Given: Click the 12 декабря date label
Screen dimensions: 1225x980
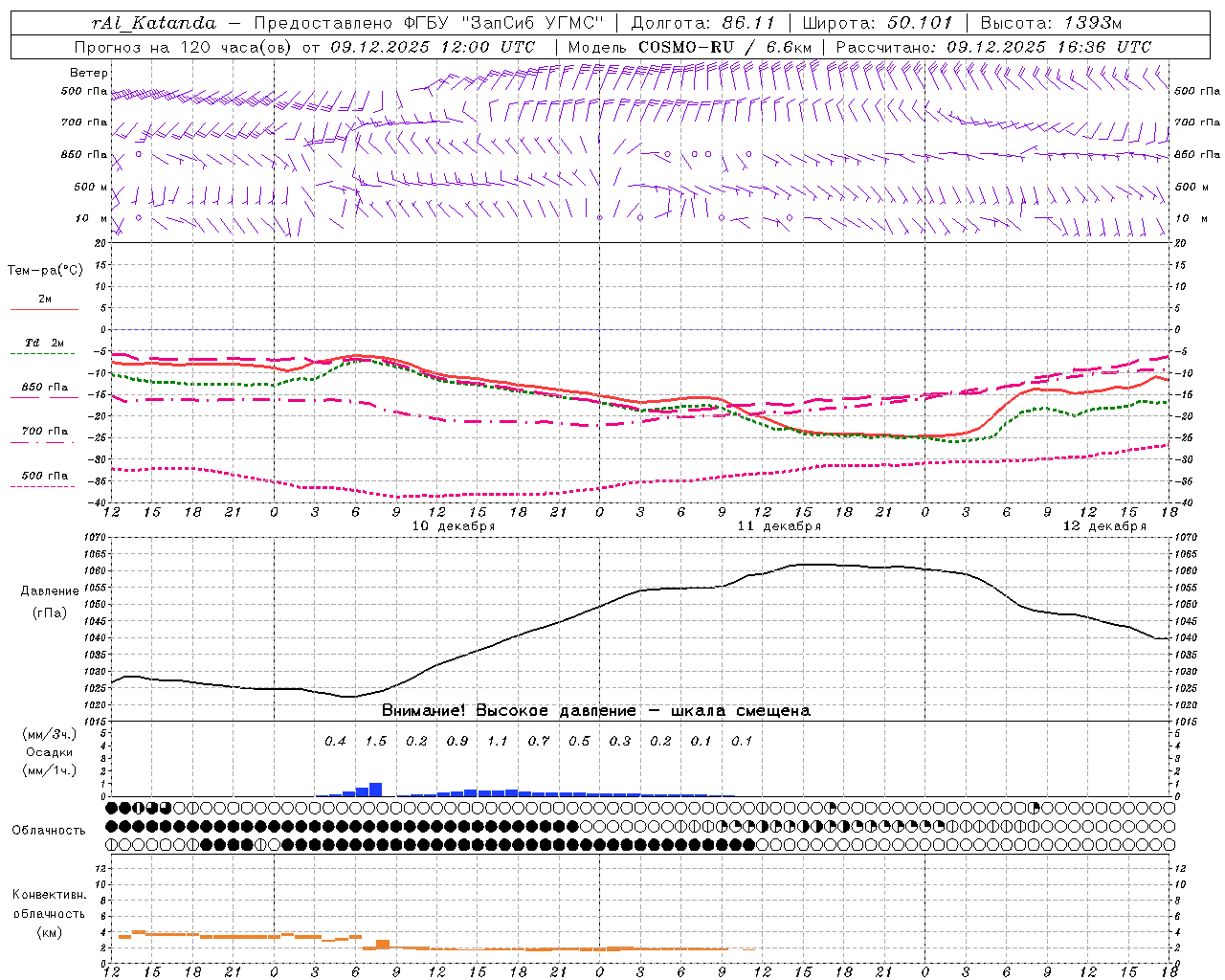Looking at the screenshot, I should click(1104, 526).
